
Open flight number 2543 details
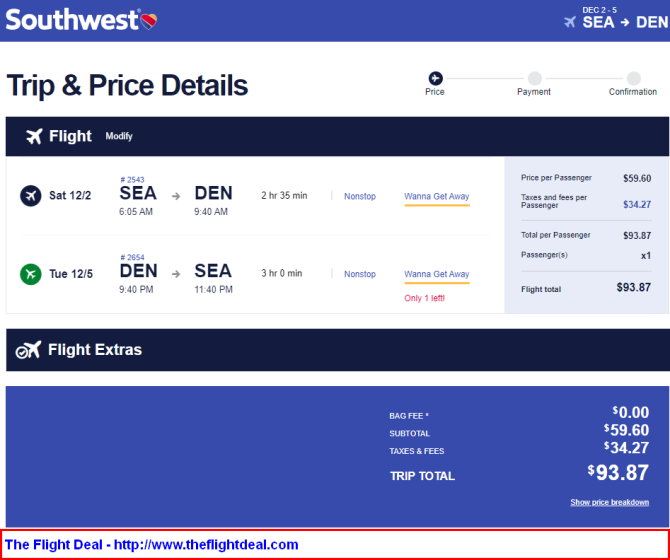pos(132,180)
